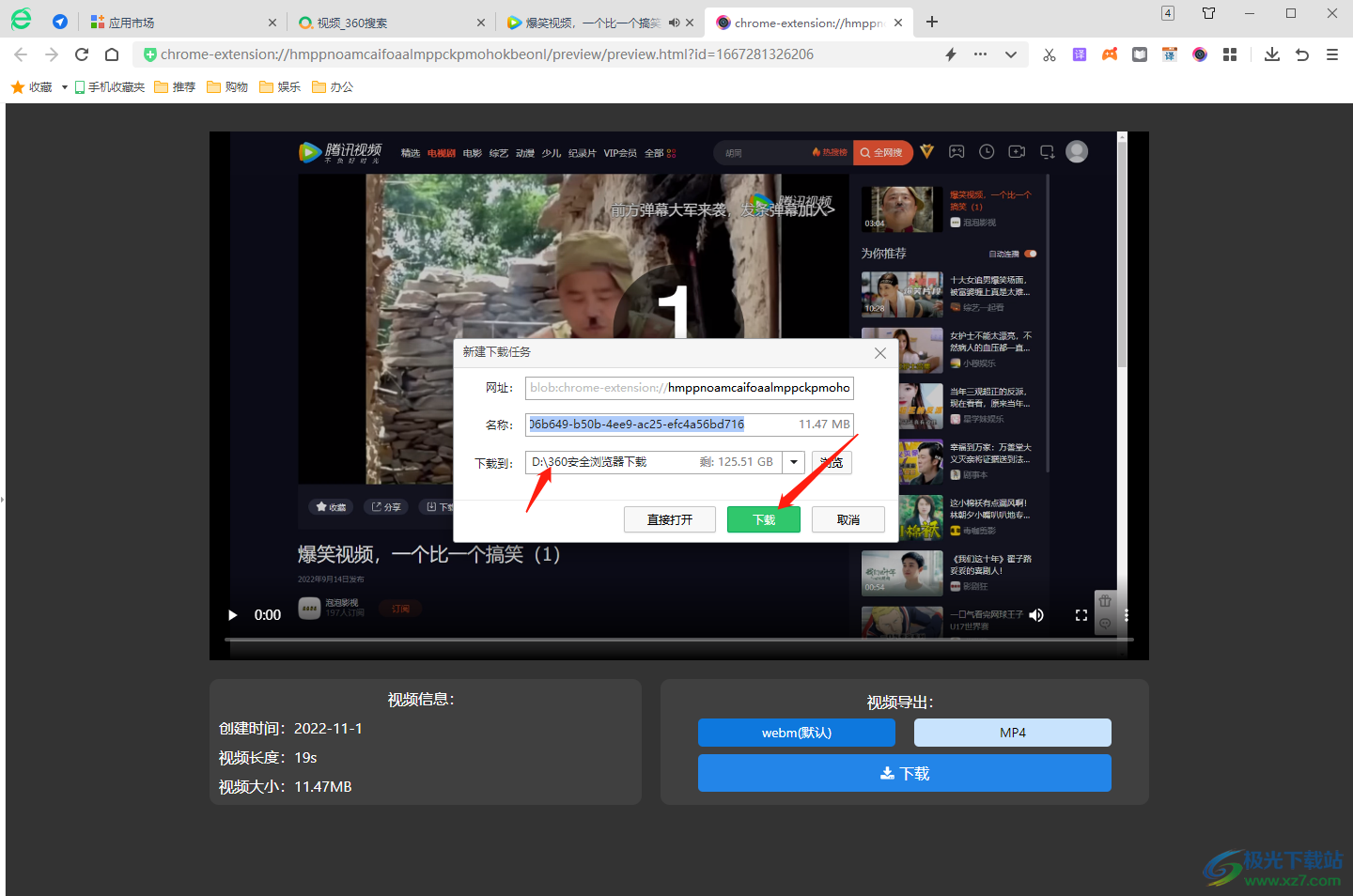The image size is (1353, 896).
Task: Close the 新建下载任务 dialog
Action: [880, 353]
